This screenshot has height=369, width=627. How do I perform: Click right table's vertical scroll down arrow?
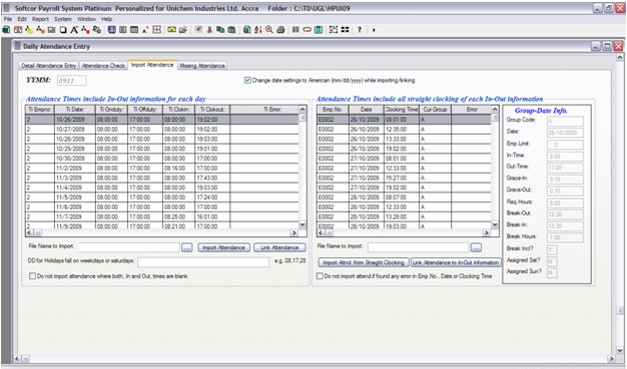point(495,225)
